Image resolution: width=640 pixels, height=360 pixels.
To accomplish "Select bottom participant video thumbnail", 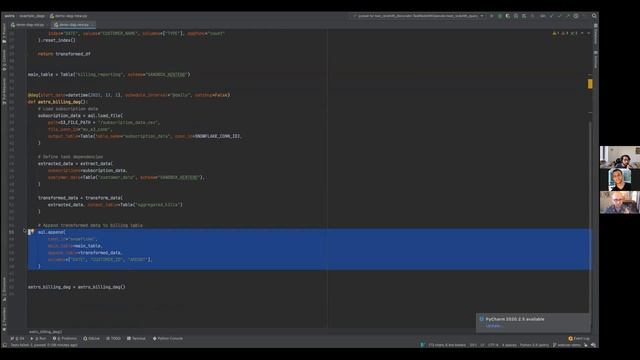I will tap(620, 202).
